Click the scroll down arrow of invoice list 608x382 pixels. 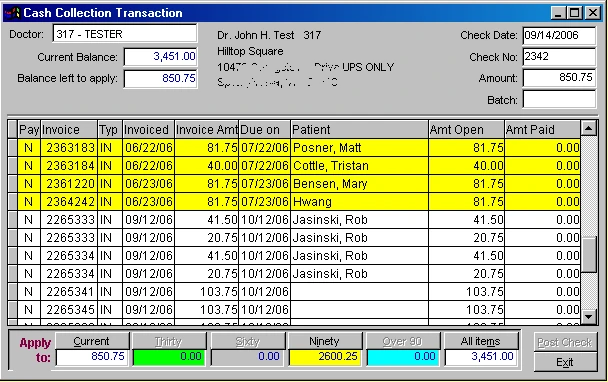click(589, 316)
